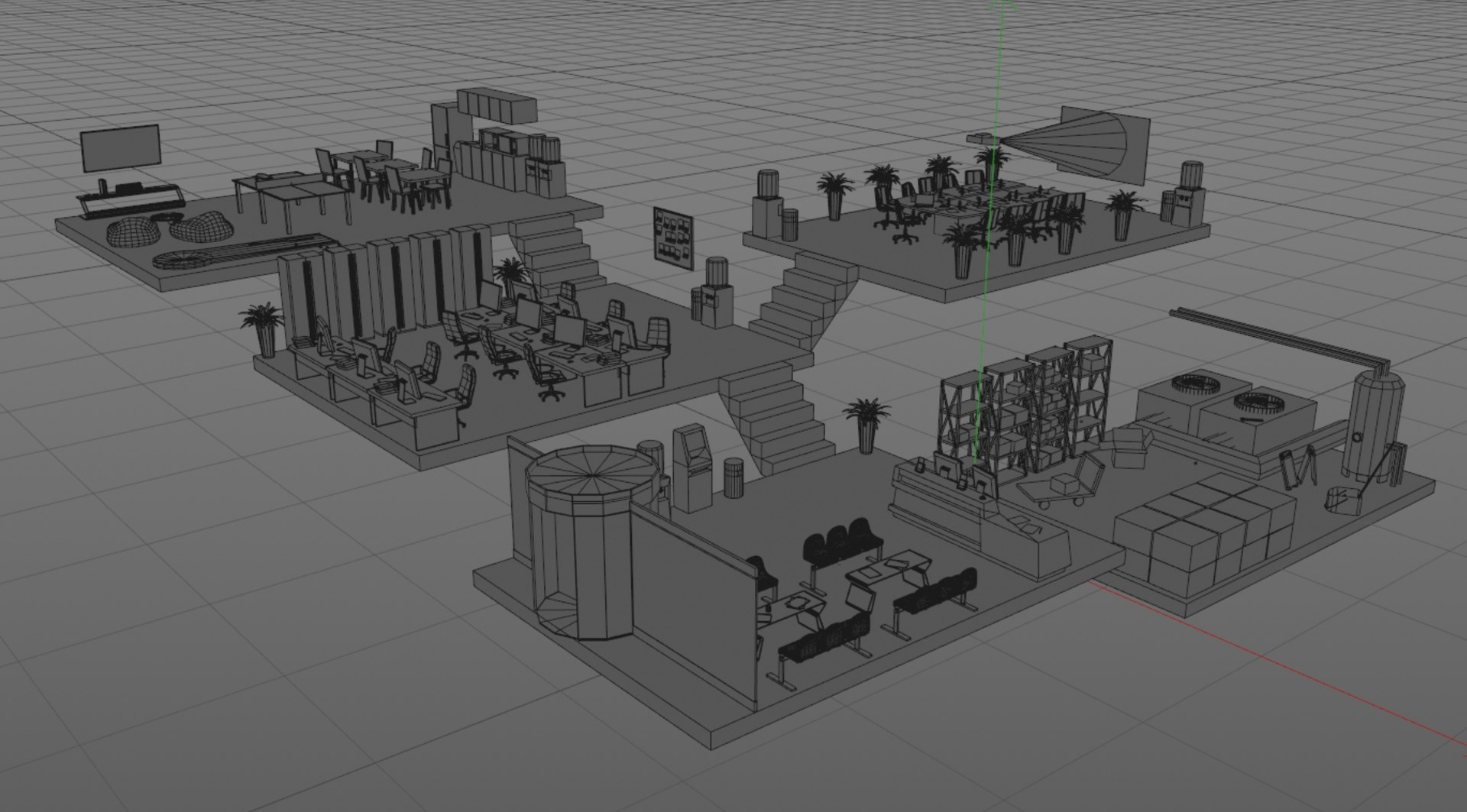Select the ATM kiosk terminal model
The height and width of the screenshot is (812, 1467).
point(693,468)
